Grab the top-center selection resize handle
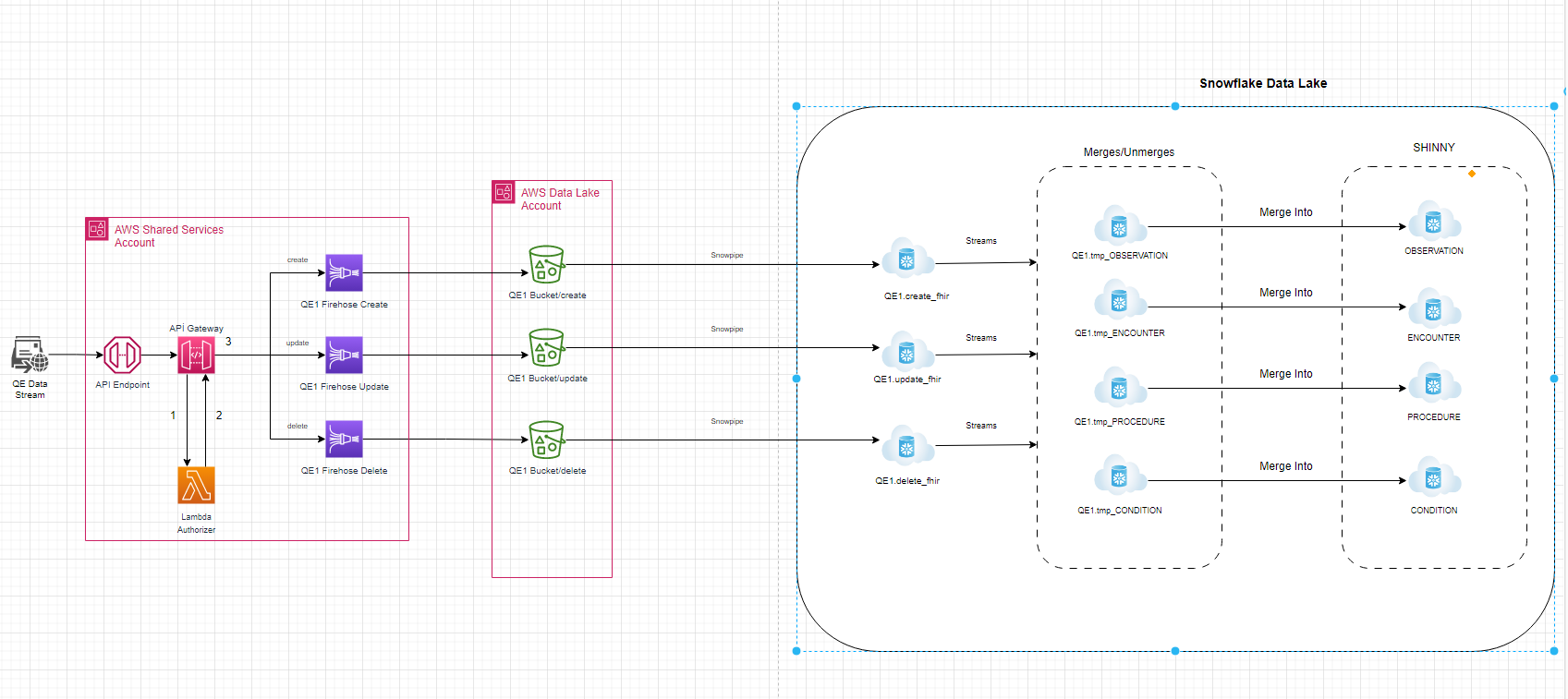This screenshot has width=1568, height=699. pyautogui.click(x=1175, y=106)
